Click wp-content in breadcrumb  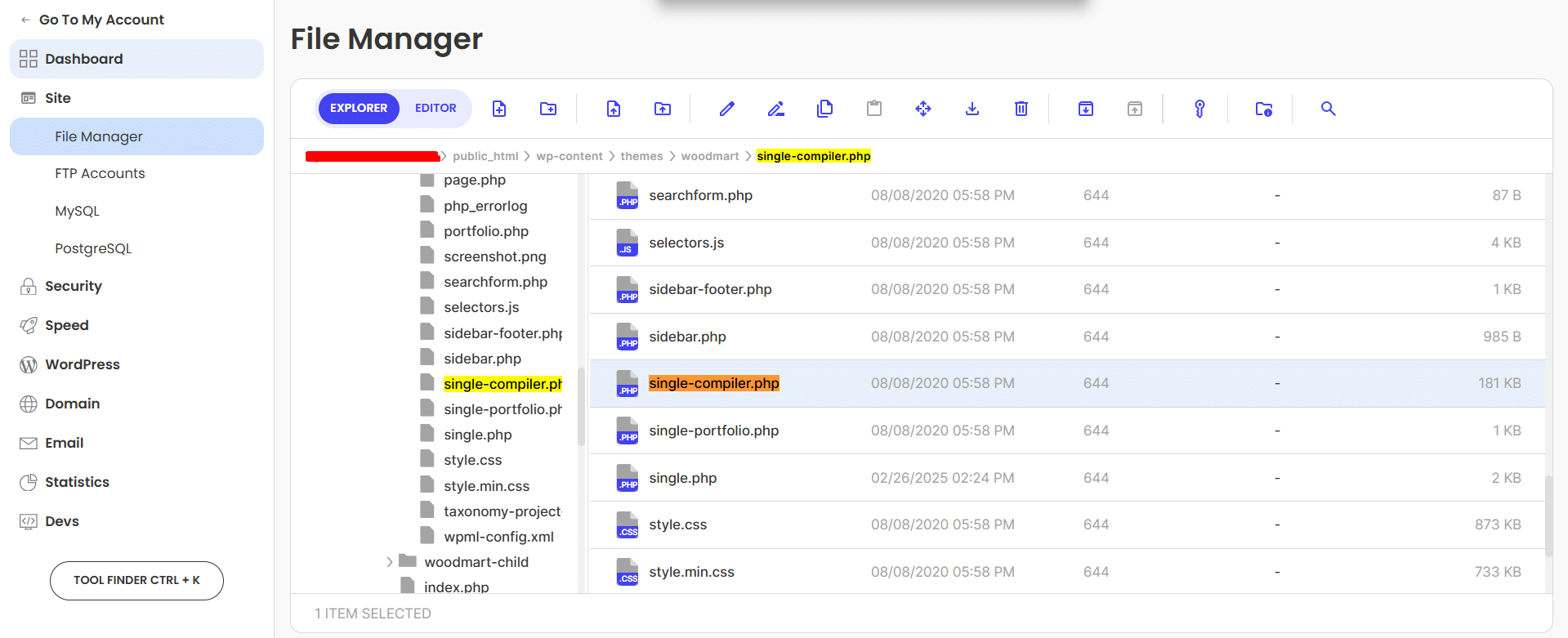click(x=570, y=156)
